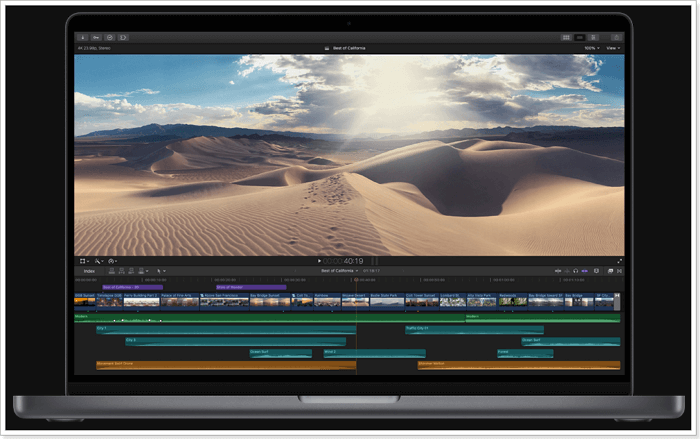
Task: Expand the select arrow tool dropdown
Action: (162, 271)
